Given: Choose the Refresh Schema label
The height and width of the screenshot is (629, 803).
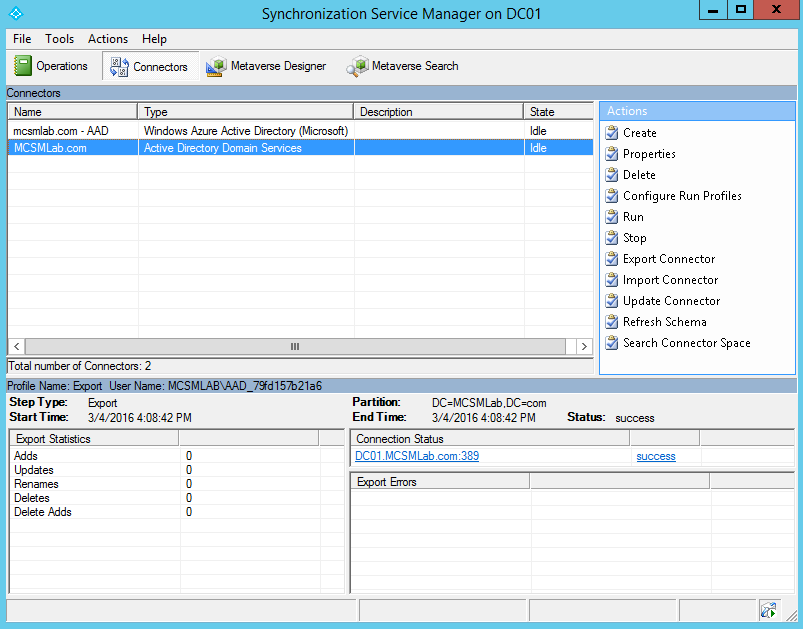Looking at the screenshot, I should pyautogui.click(x=665, y=322).
